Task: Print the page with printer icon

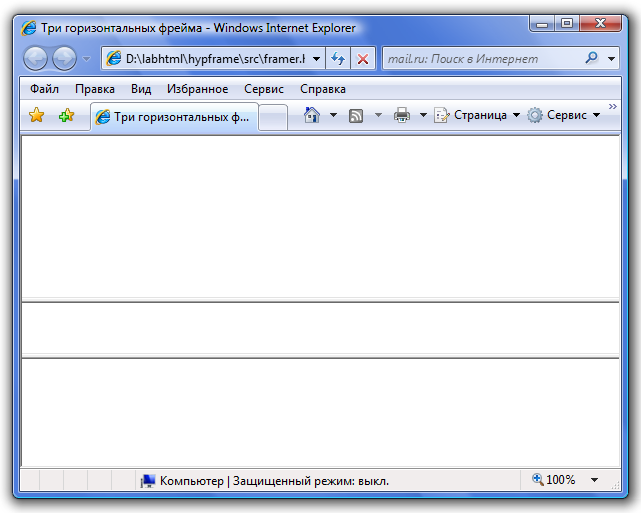Action: tap(402, 115)
